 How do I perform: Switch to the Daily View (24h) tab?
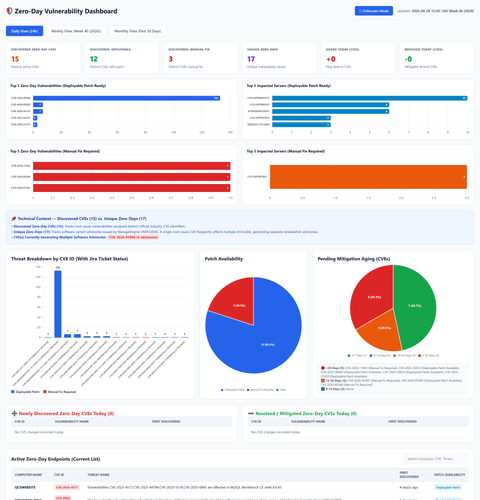24,31
